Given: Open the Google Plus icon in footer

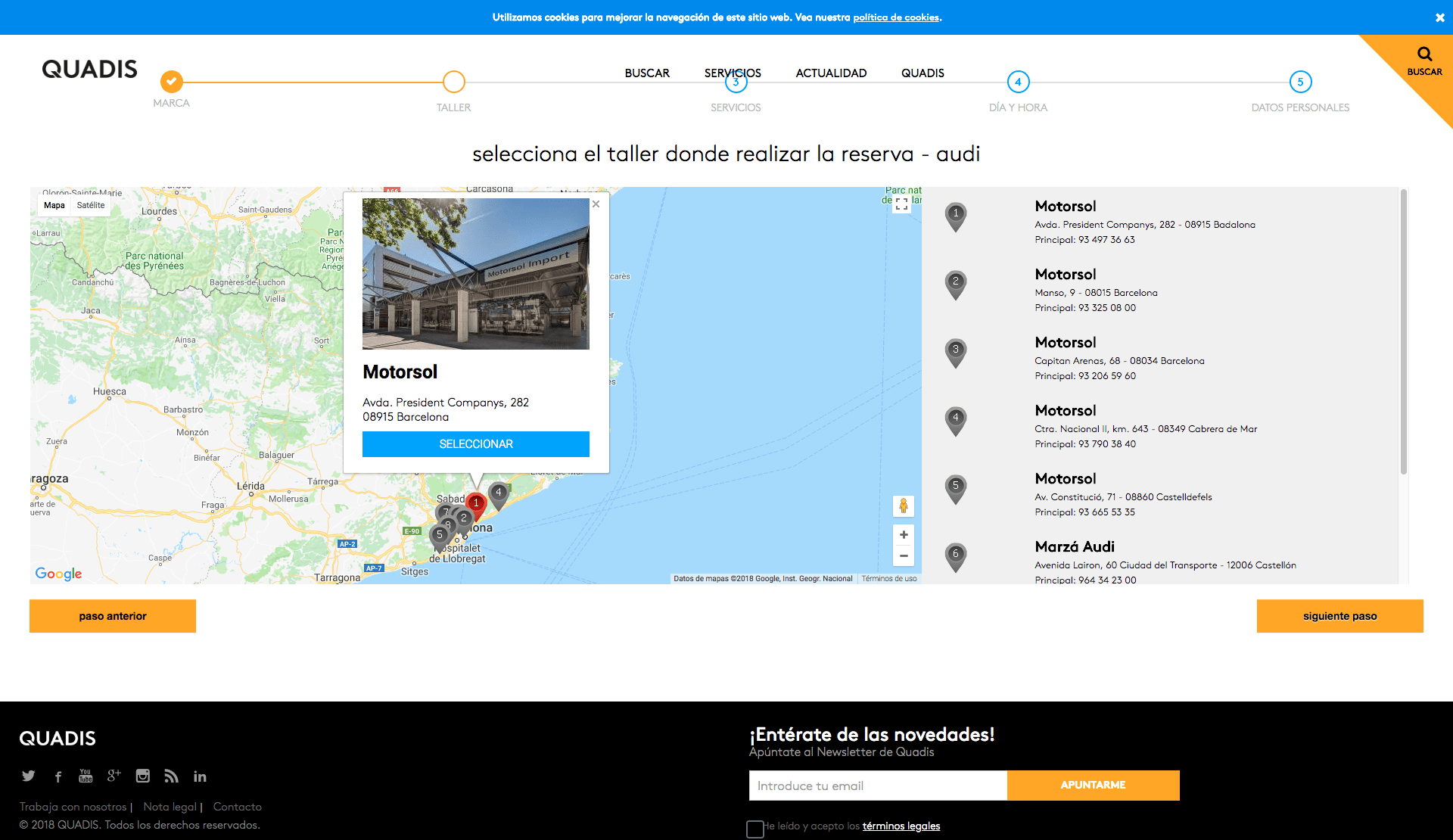Looking at the screenshot, I should (x=114, y=776).
